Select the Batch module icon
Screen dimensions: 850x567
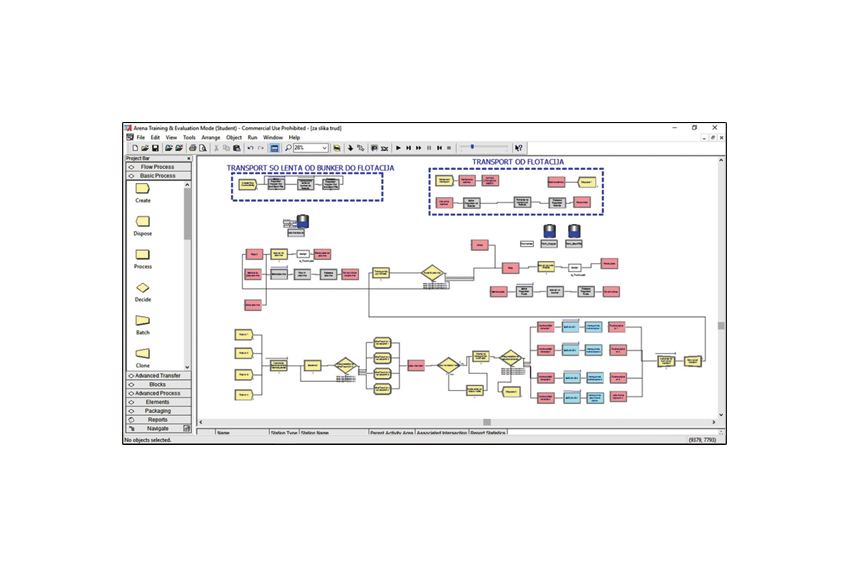[143, 320]
